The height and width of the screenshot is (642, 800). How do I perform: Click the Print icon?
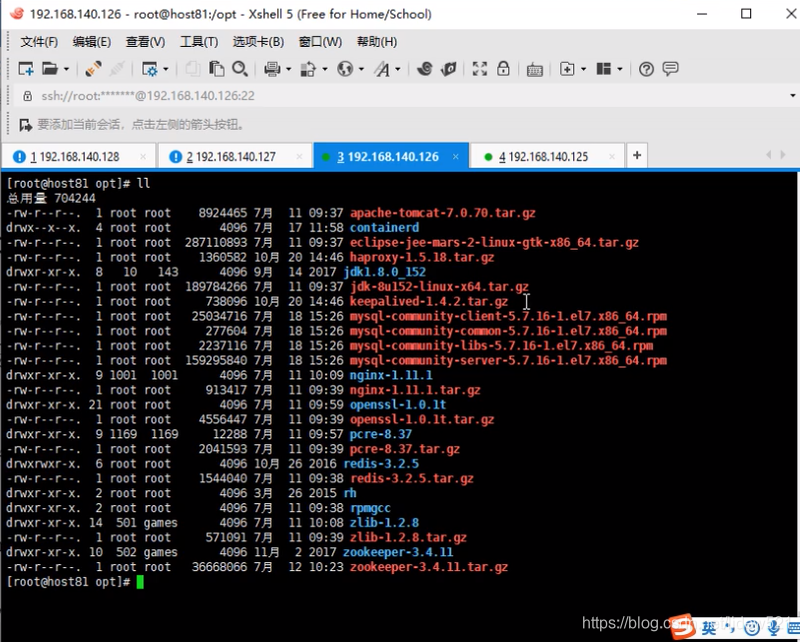(x=272, y=69)
